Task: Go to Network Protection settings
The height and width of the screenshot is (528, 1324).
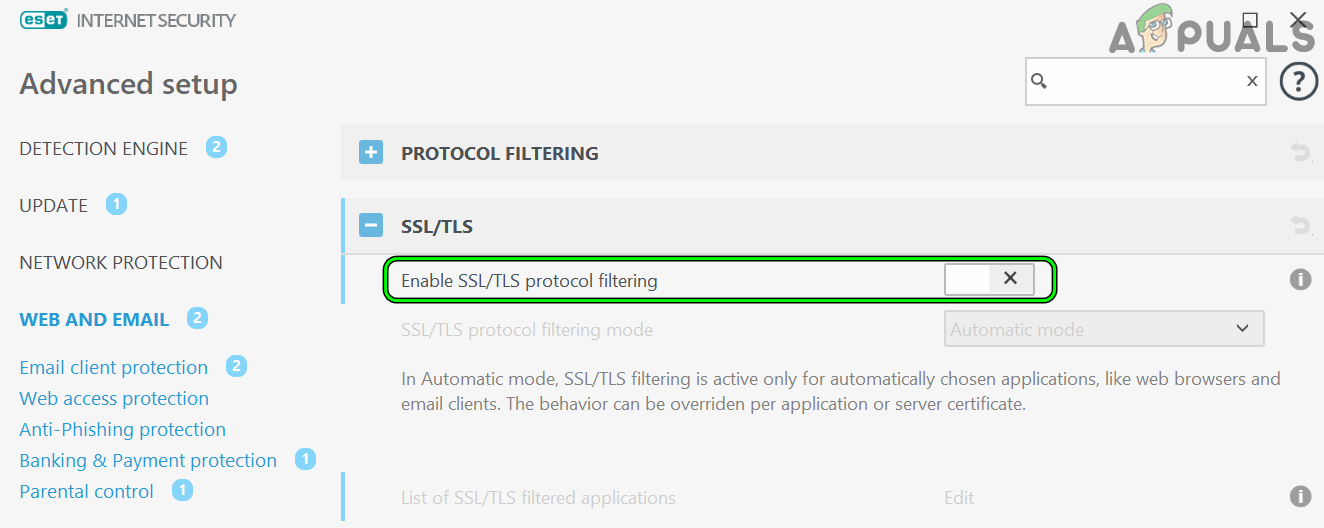Action: (121, 263)
